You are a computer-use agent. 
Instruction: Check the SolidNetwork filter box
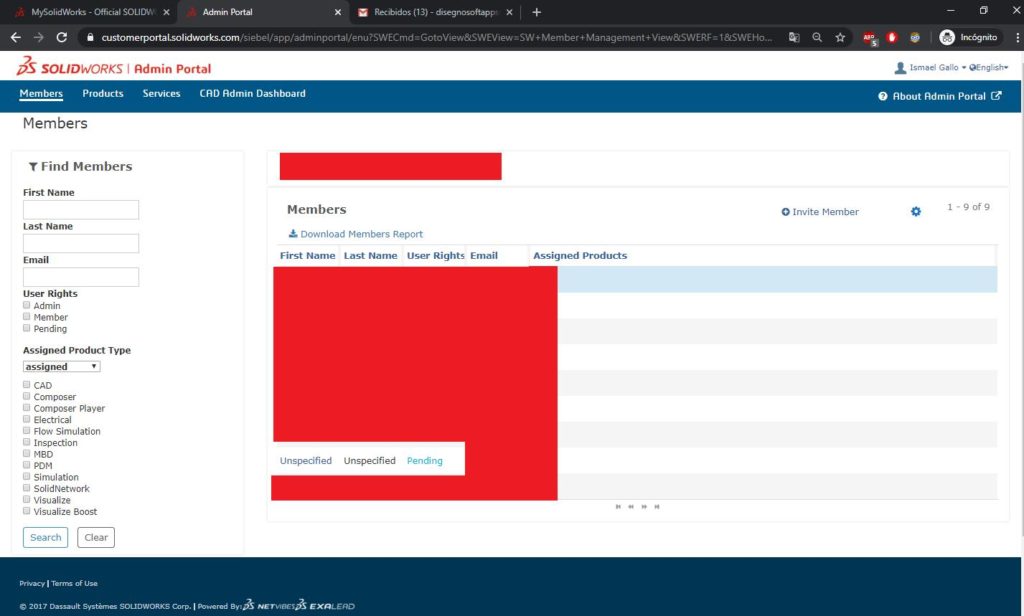(27, 488)
